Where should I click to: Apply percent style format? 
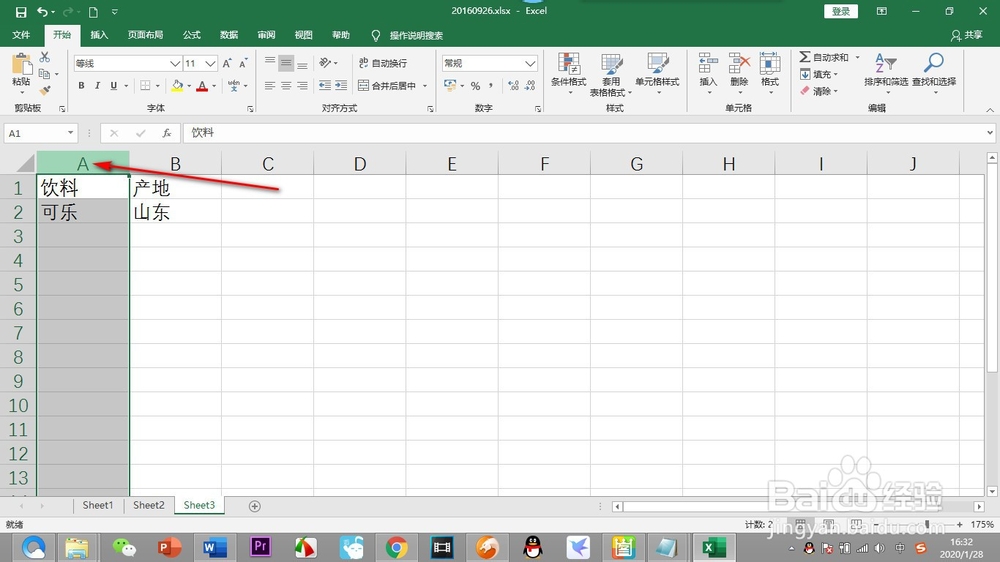475,85
